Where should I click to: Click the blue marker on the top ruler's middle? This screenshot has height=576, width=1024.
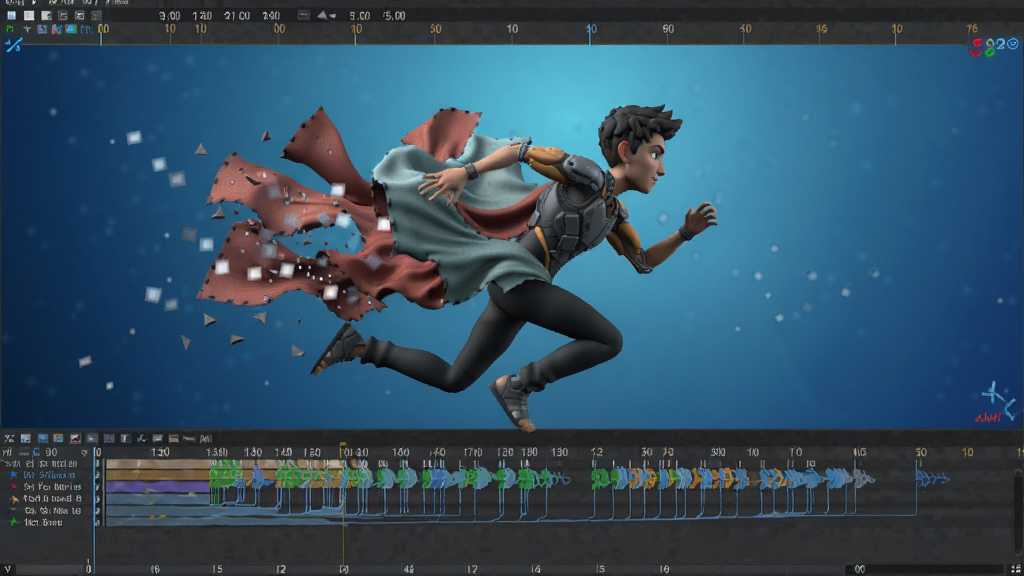tap(590, 33)
